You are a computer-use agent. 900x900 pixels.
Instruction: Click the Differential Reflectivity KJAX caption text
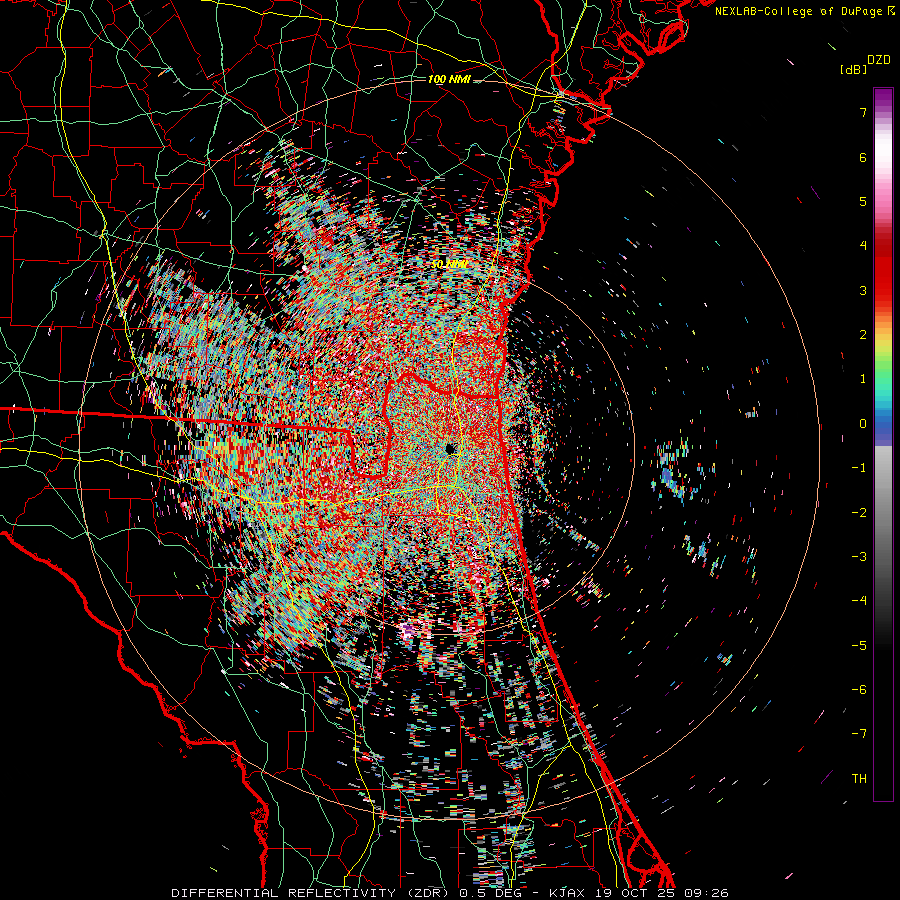[450, 893]
